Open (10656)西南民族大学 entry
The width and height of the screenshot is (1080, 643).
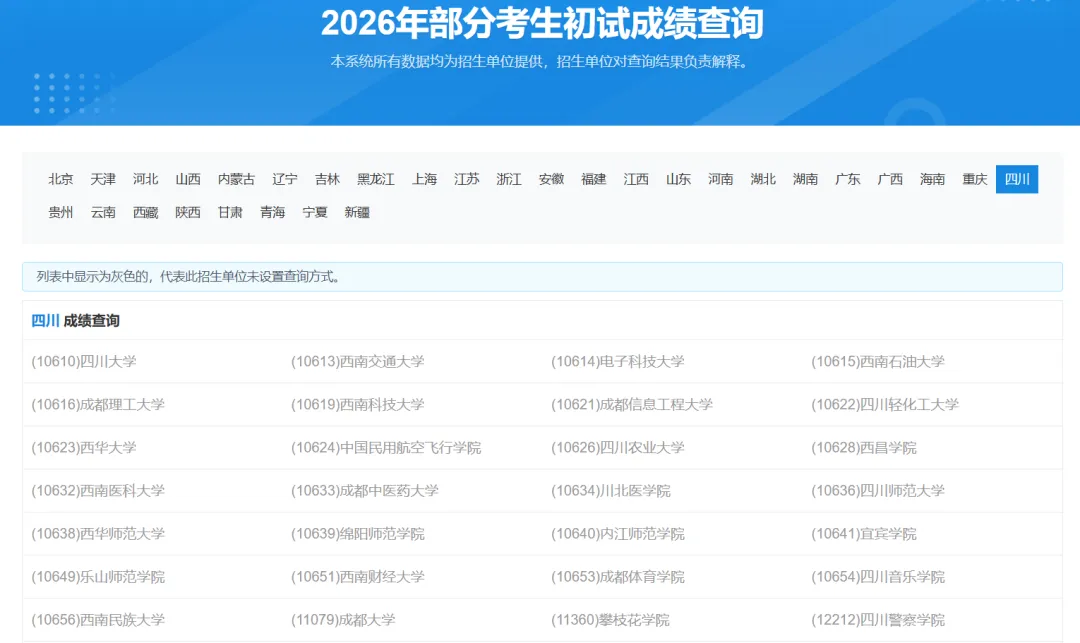pyautogui.click(x=98, y=620)
